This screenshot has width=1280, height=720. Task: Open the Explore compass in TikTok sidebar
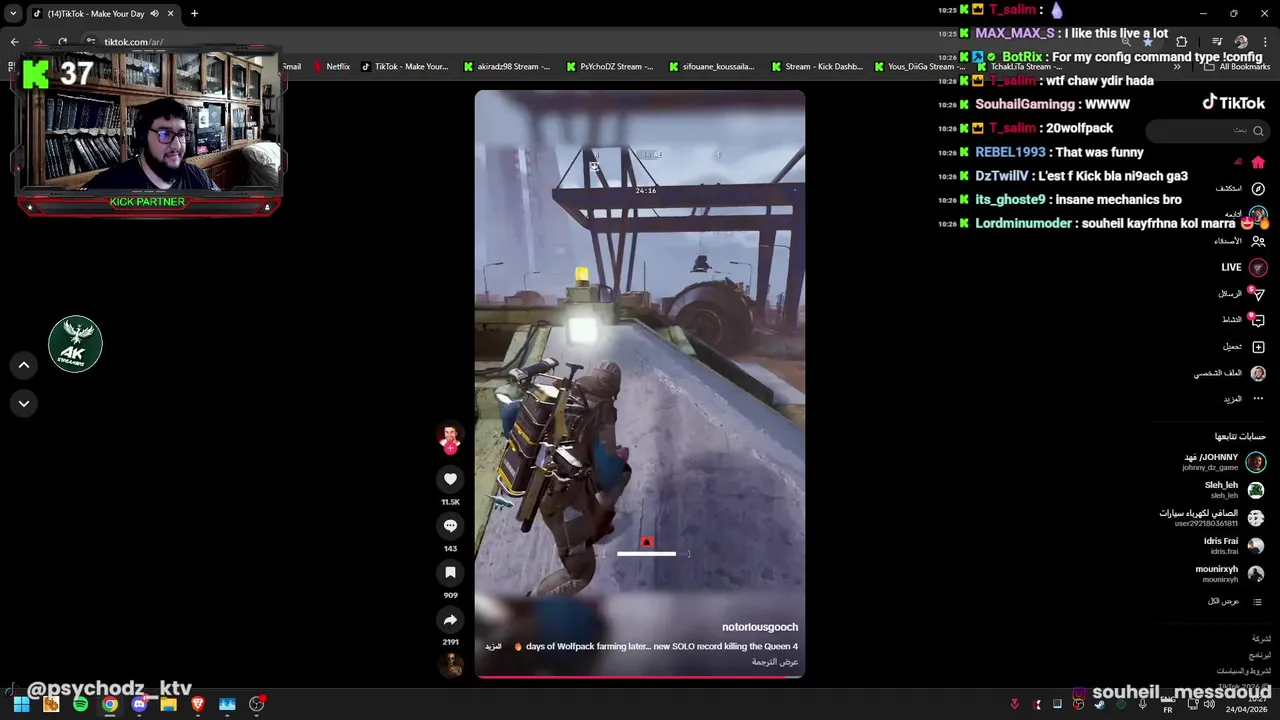1258,188
